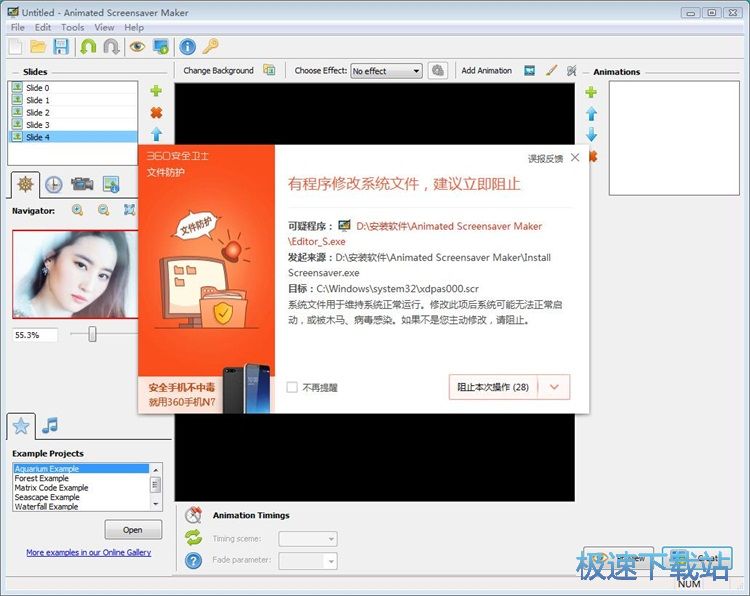Select Slide 4 in the list
The height and width of the screenshot is (596, 750).
pyautogui.click(x=73, y=137)
